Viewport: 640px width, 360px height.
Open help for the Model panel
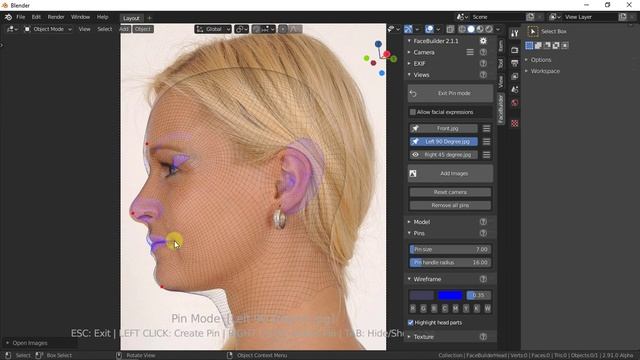click(x=483, y=222)
